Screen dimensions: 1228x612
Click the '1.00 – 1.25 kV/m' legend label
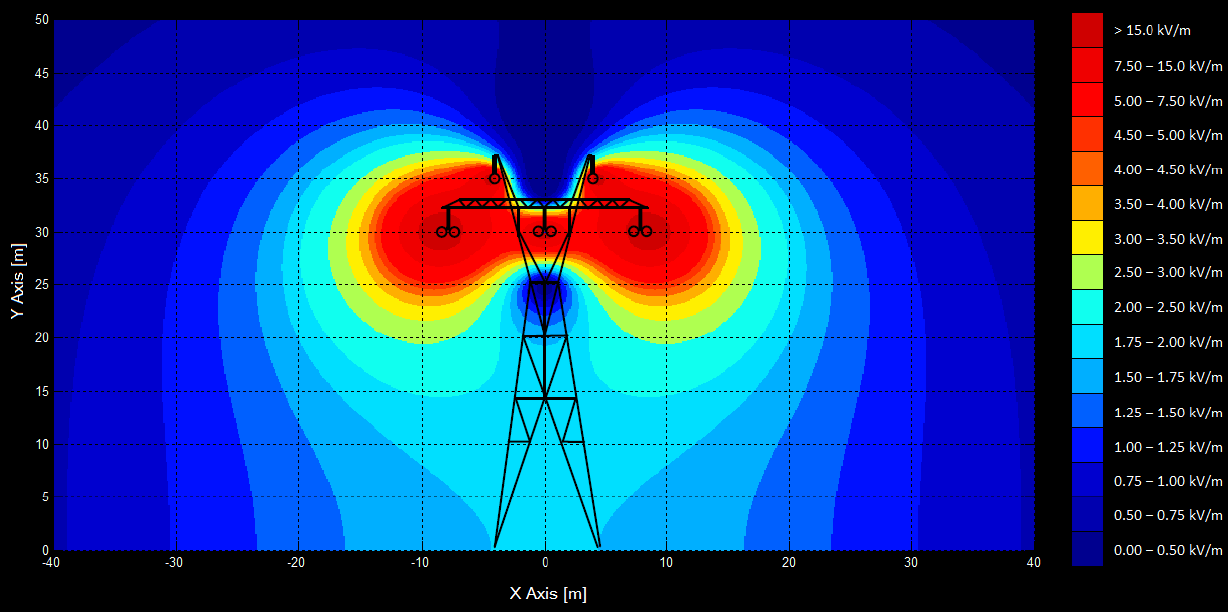(x=1168, y=446)
